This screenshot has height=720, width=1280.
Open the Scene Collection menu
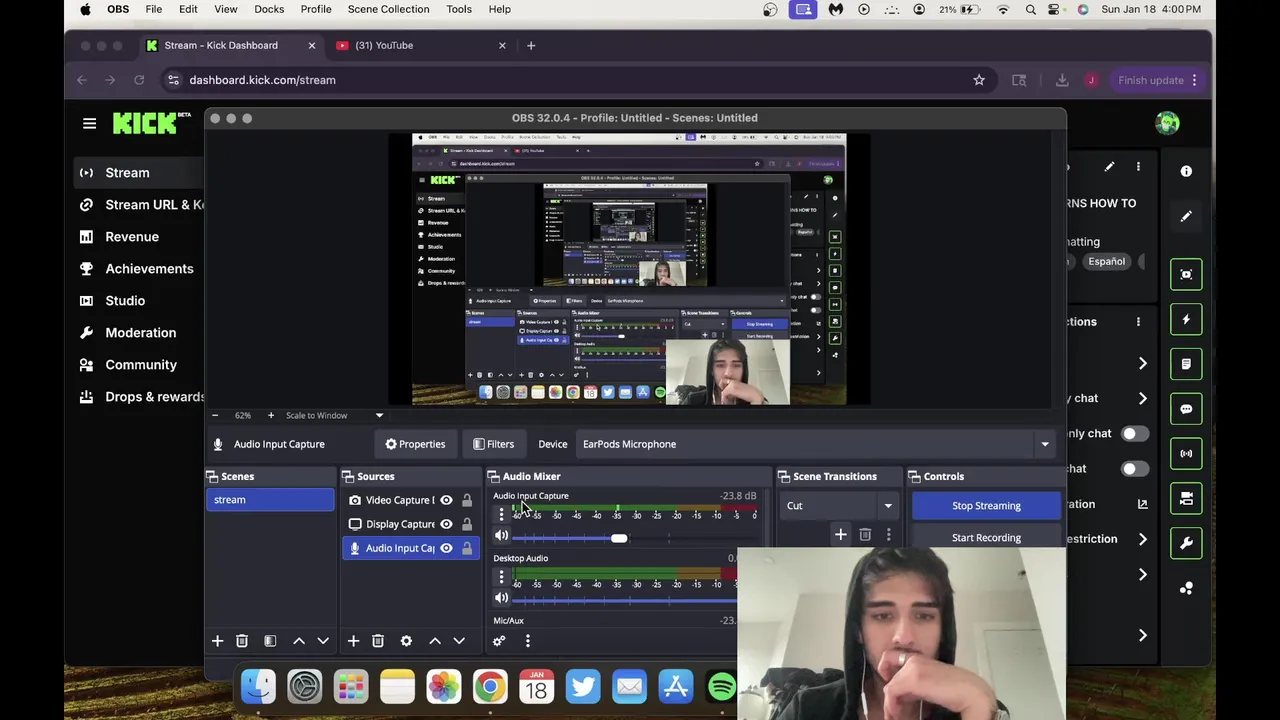click(388, 9)
